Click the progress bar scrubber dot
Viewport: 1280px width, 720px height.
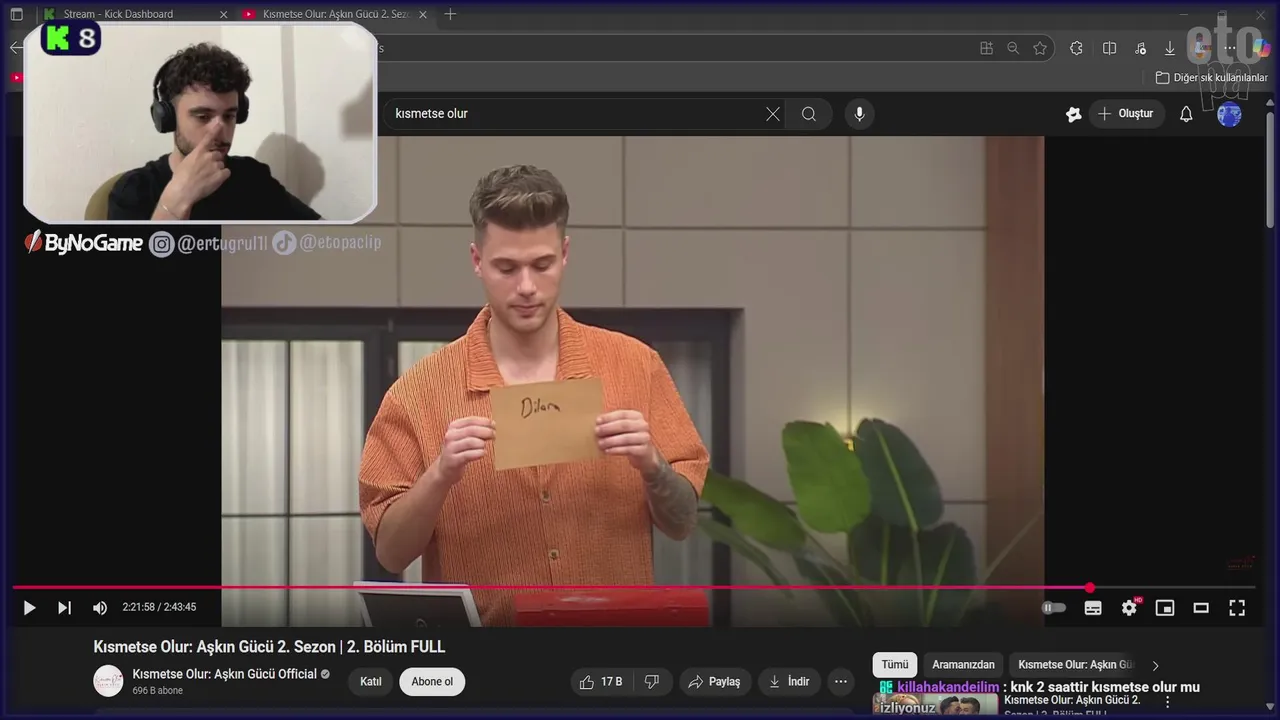[1090, 588]
